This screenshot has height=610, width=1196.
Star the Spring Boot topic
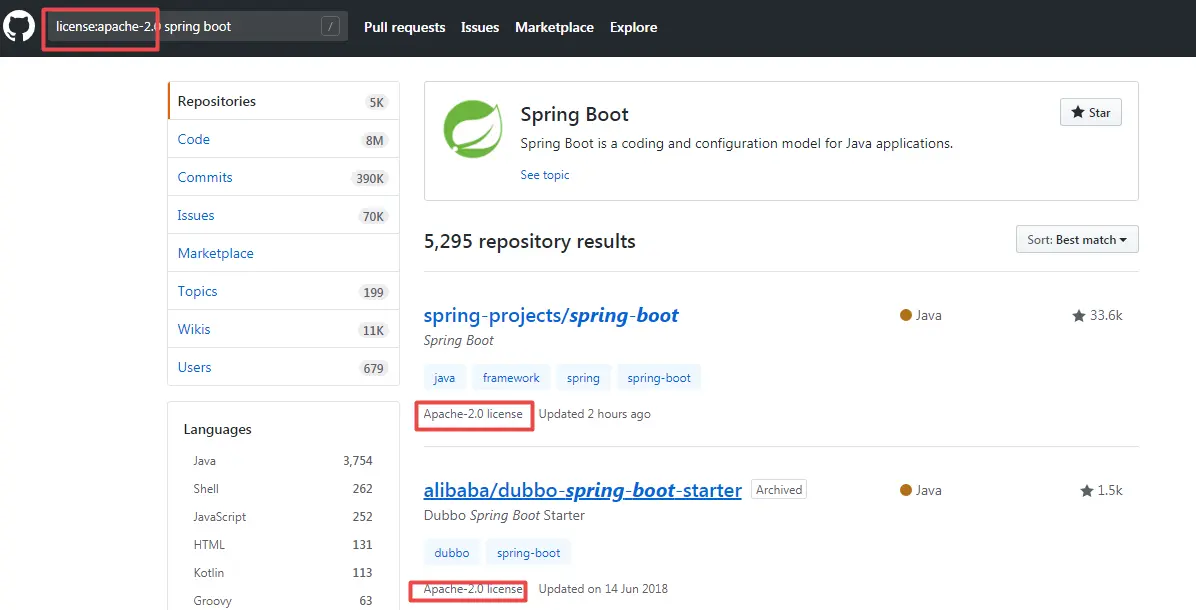1090,112
